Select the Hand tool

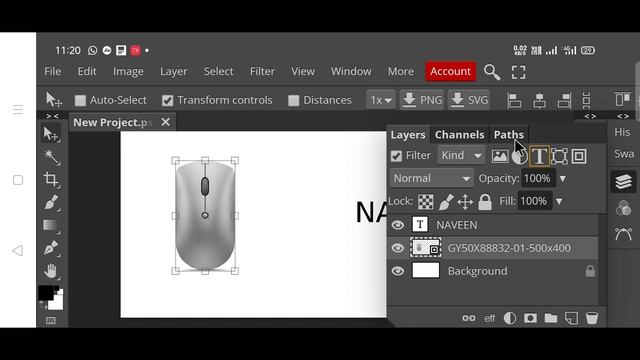[51, 271]
